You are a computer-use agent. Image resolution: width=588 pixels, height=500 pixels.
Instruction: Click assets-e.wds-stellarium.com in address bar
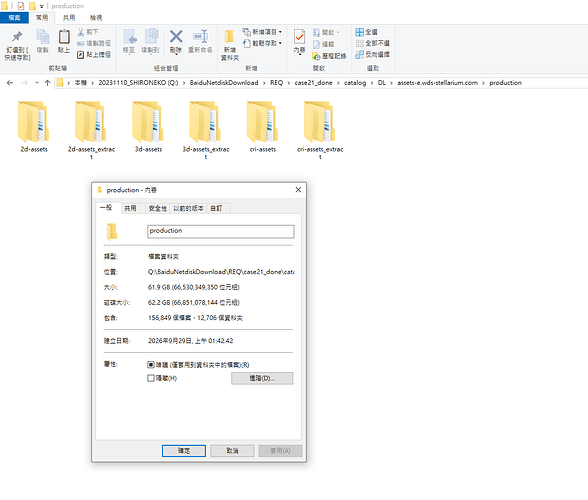[x=438, y=83]
